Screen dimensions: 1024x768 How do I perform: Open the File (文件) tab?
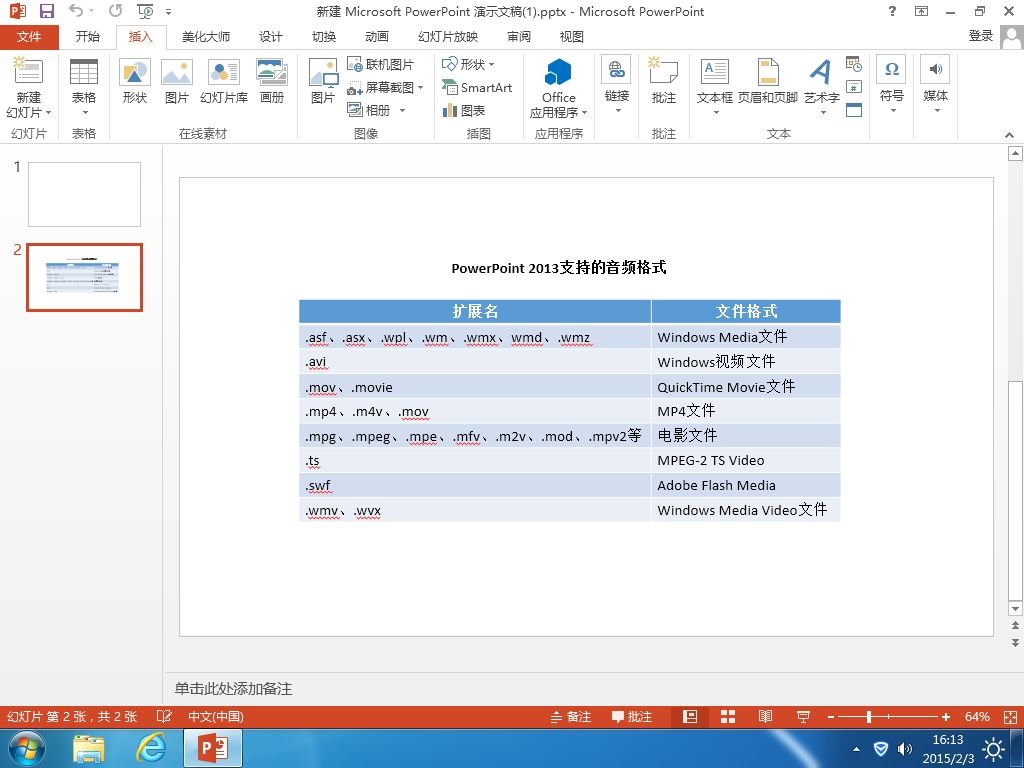(29, 37)
